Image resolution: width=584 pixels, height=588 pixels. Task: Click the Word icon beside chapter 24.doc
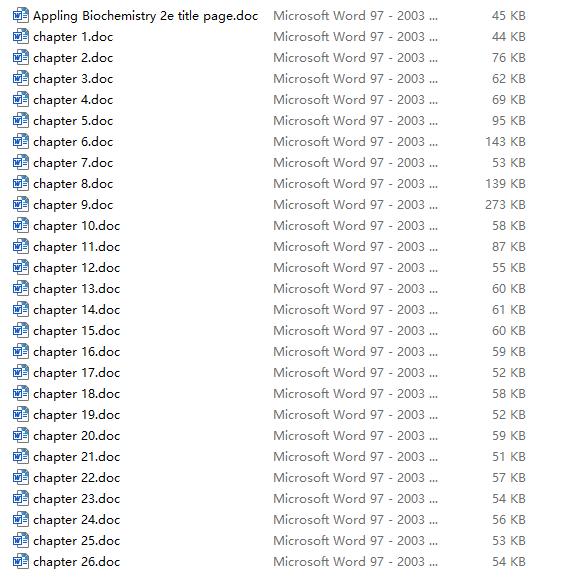[21, 519]
